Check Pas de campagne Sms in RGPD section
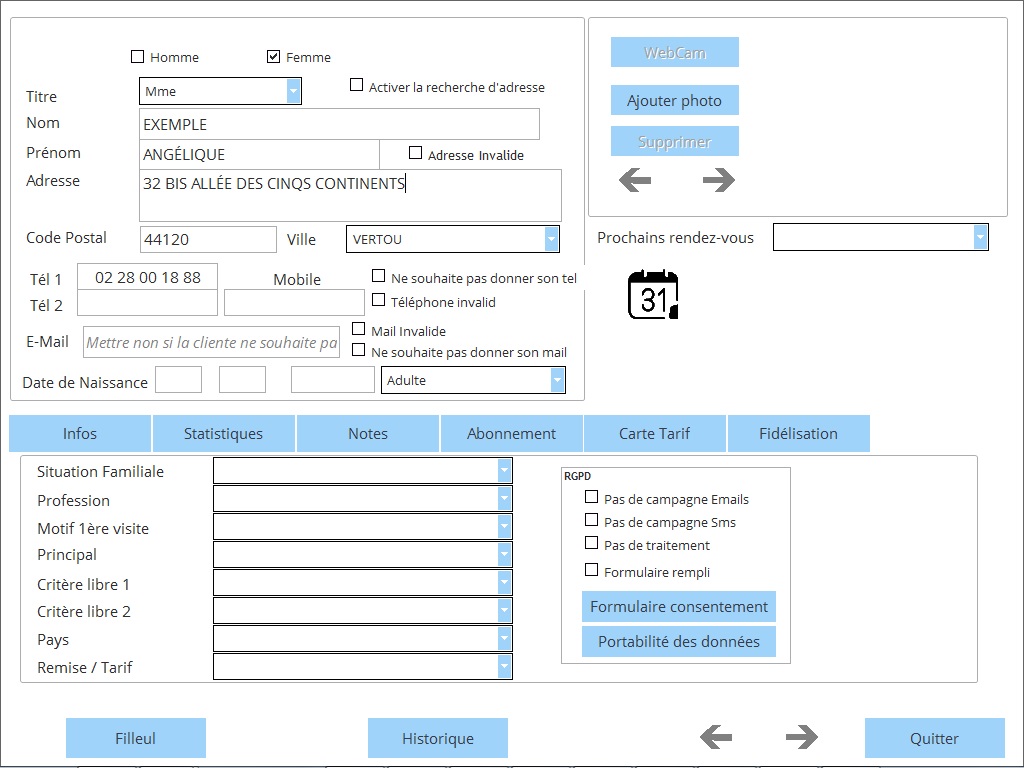 tap(591, 521)
